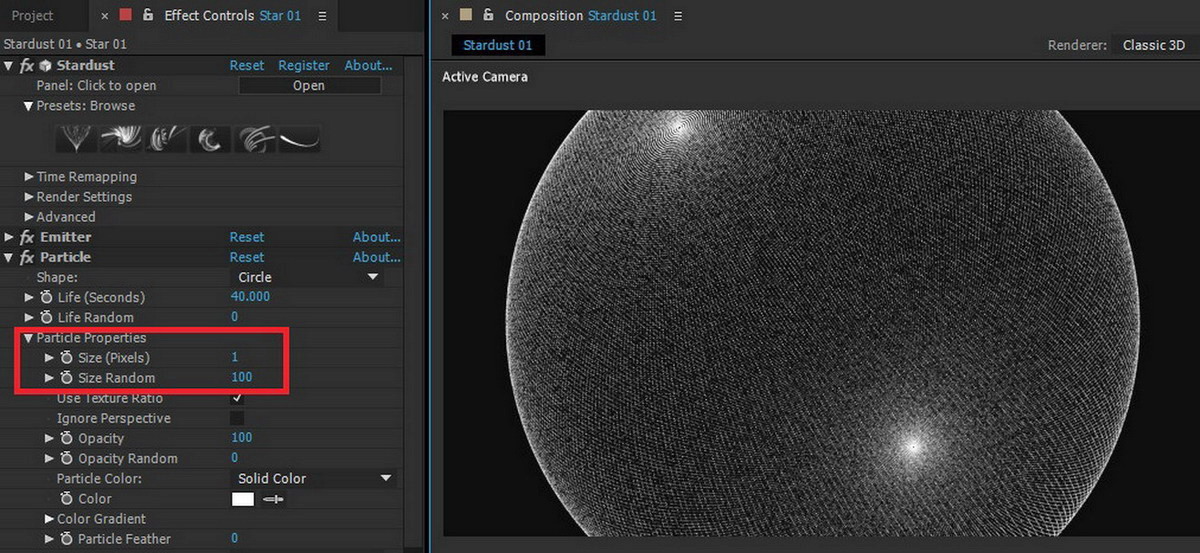The image size is (1200, 553).
Task: Click the Particle Feather stopwatch icon
Action: 66,538
